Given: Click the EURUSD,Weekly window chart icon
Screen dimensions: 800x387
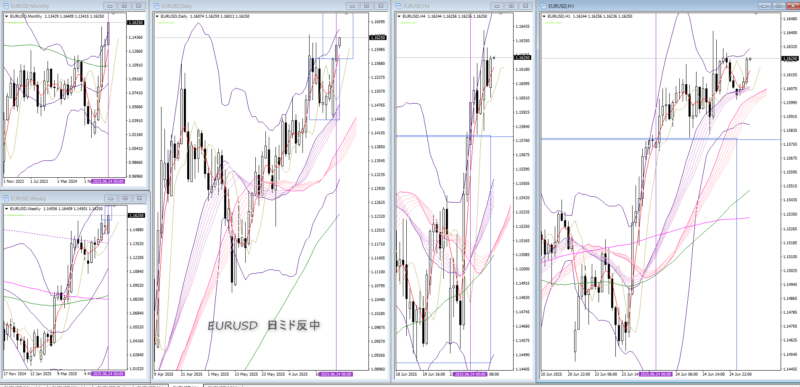Looking at the screenshot, I should pyautogui.click(x=6, y=198).
